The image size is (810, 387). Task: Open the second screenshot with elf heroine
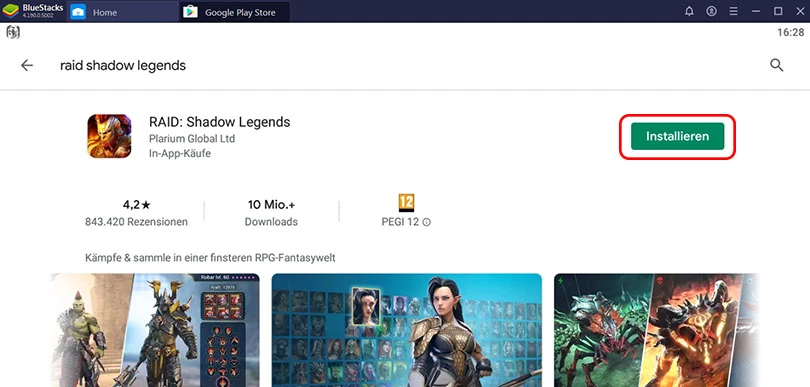point(407,330)
